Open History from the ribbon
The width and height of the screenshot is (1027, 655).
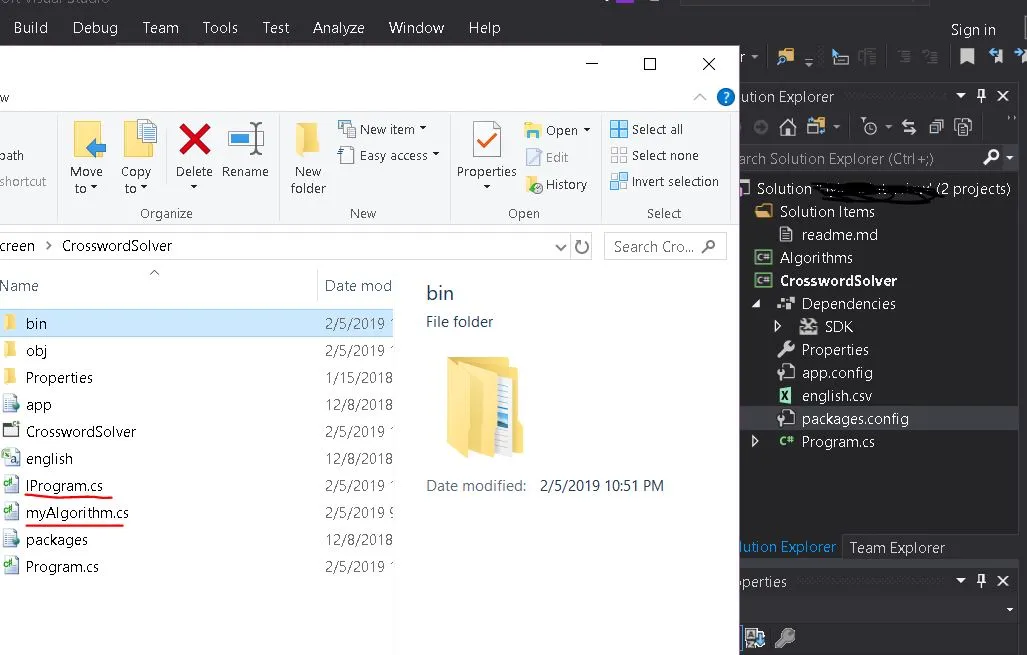coord(556,185)
